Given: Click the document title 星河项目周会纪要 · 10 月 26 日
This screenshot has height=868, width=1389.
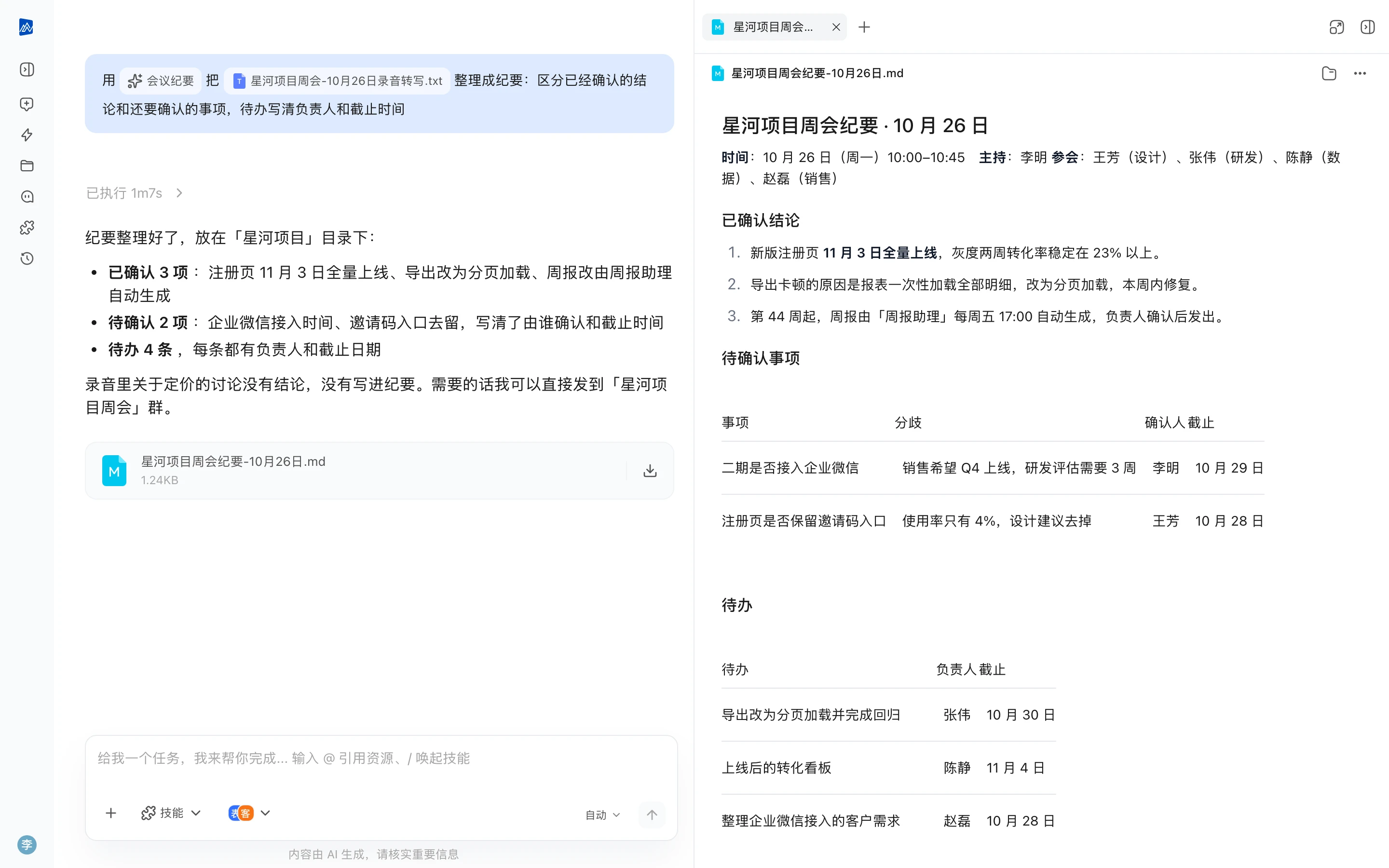Looking at the screenshot, I should coord(855,125).
